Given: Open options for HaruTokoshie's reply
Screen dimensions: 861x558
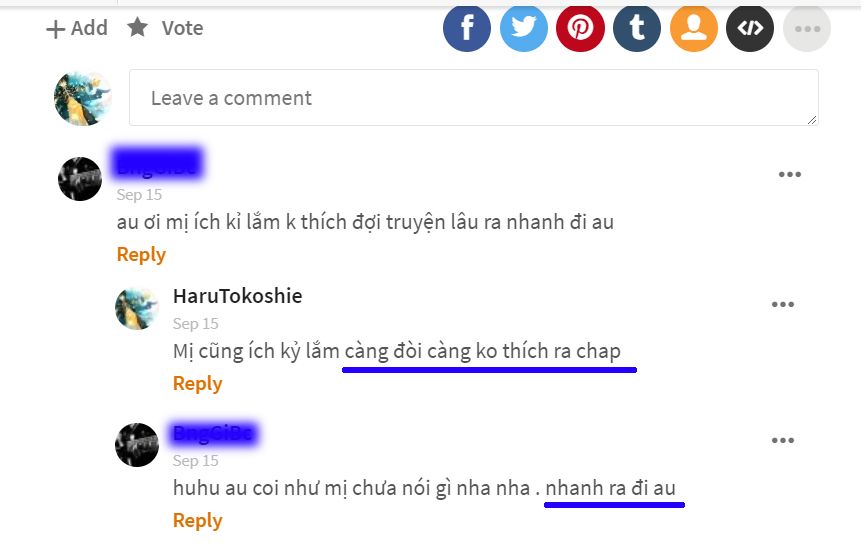Looking at the screenshot, I should tap(782, 304).
